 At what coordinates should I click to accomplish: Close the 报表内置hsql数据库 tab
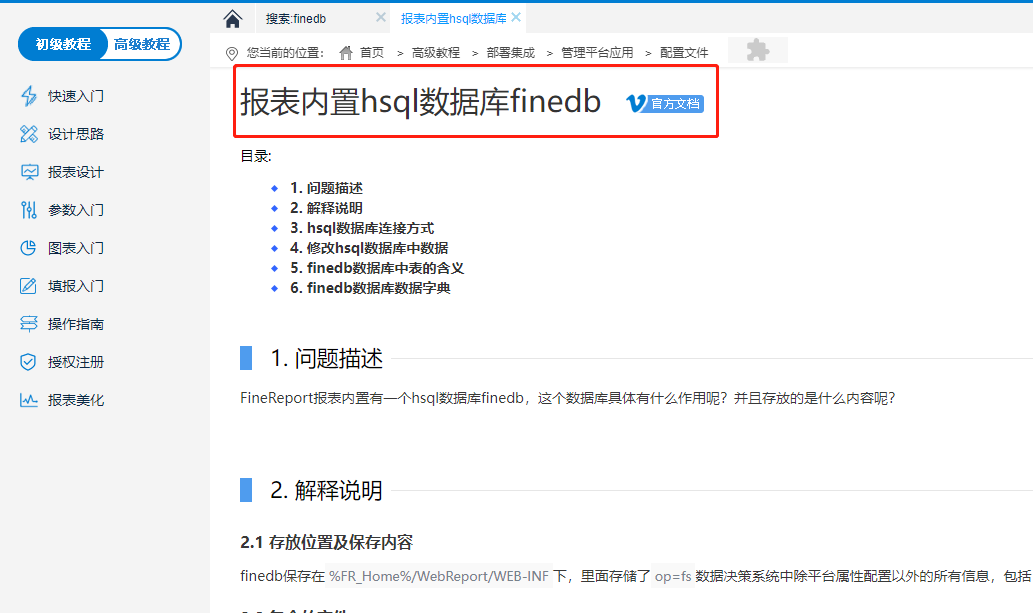(x=516, y=18)
